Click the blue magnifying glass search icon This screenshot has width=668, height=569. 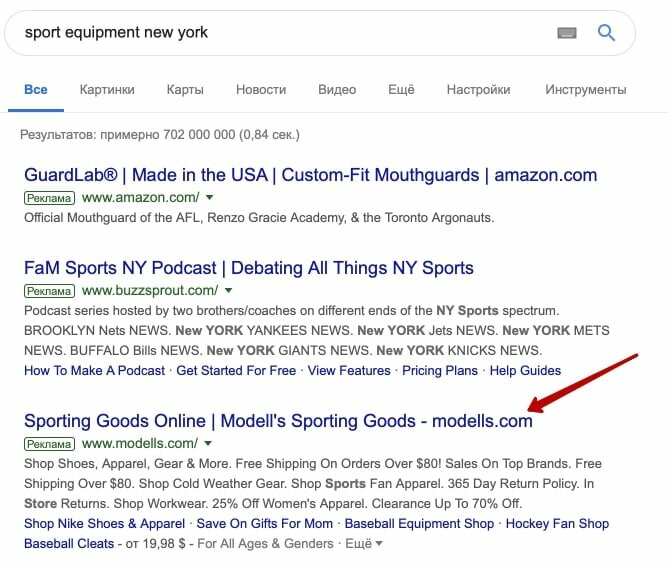tap(606, 32)
